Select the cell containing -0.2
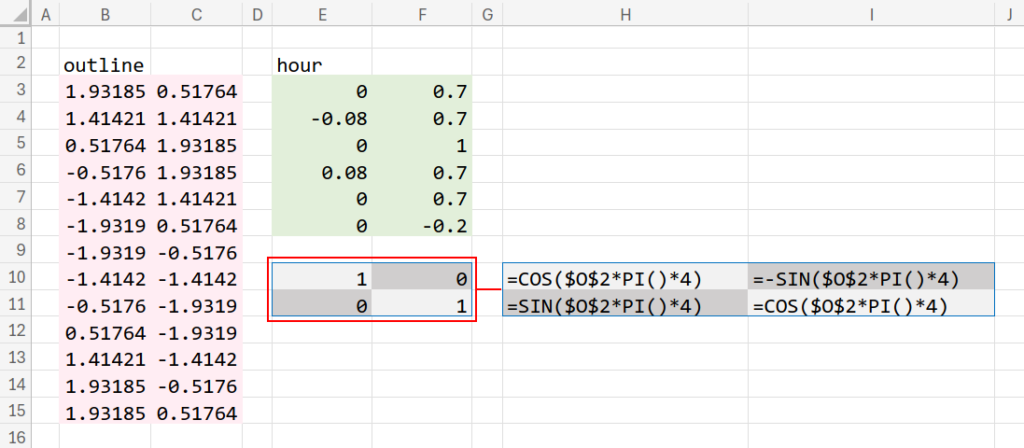 (423, 225)
